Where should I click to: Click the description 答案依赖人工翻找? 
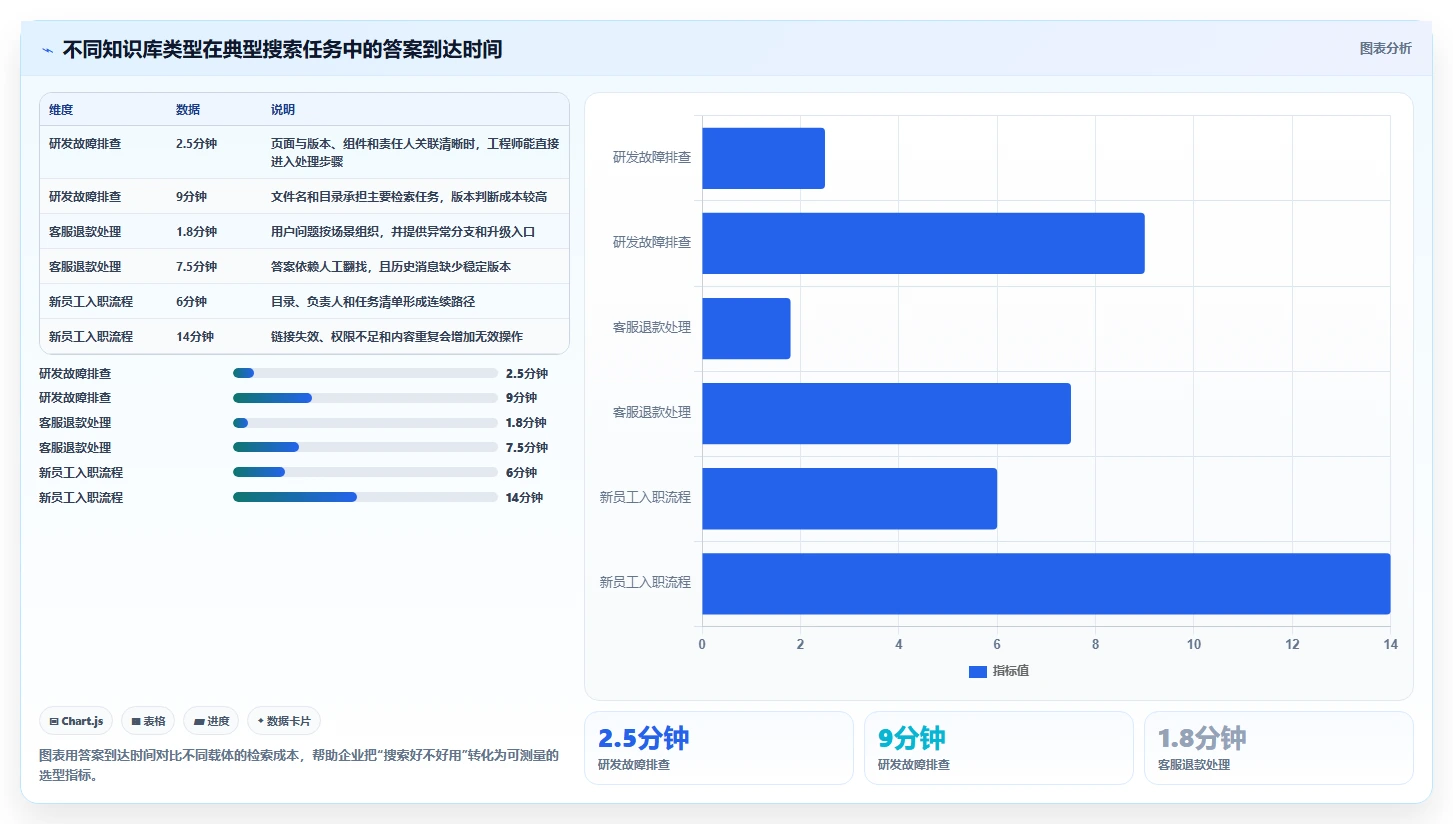[391, 266]
